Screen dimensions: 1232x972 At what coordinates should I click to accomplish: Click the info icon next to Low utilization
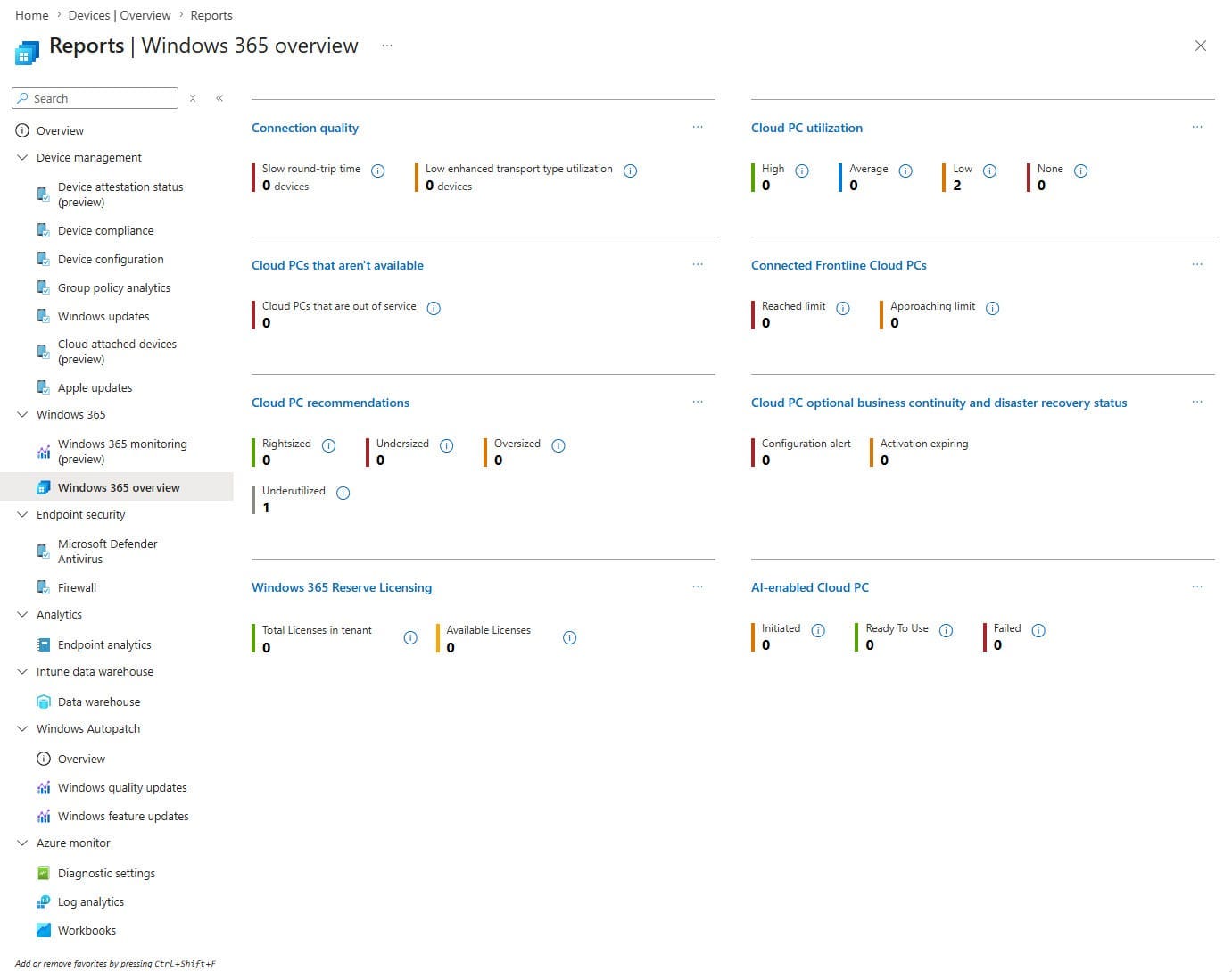989,170
